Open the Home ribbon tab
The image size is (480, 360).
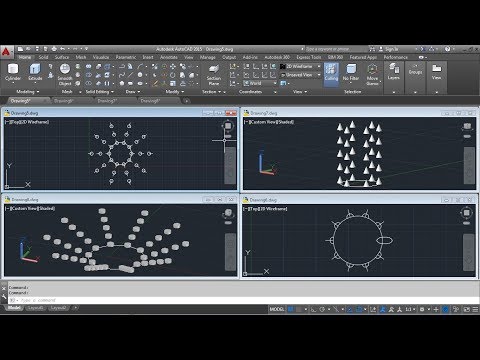[x=25, y=57]
